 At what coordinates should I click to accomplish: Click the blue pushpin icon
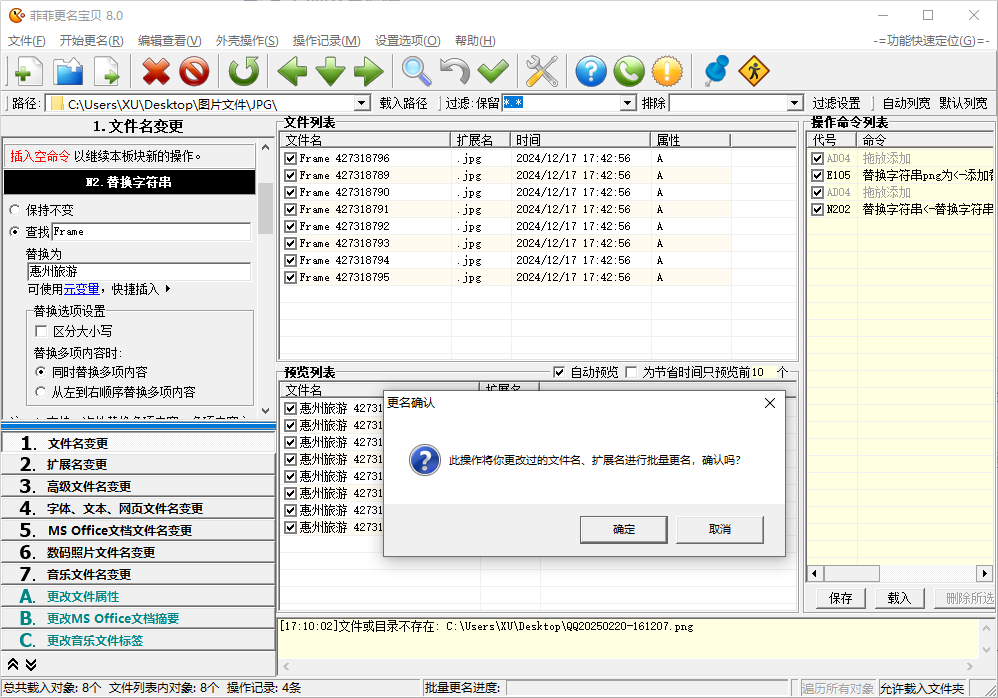(716, 71)
